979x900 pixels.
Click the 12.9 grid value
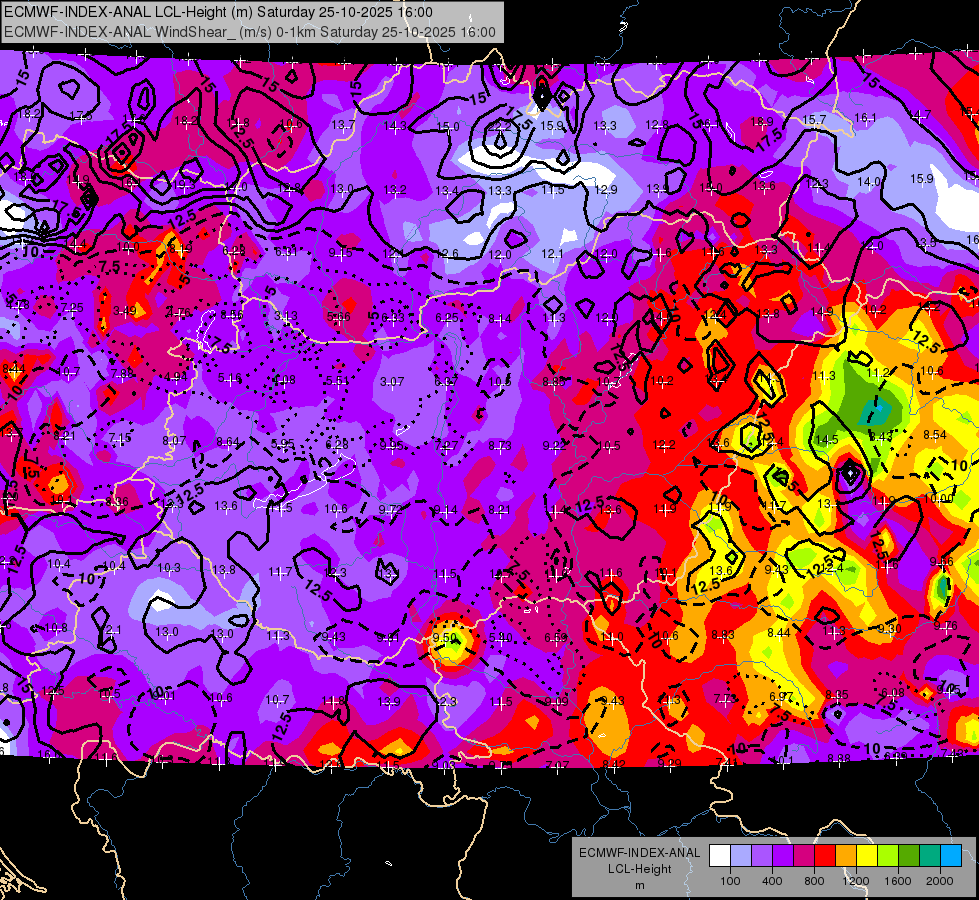(x=606, y=189)
